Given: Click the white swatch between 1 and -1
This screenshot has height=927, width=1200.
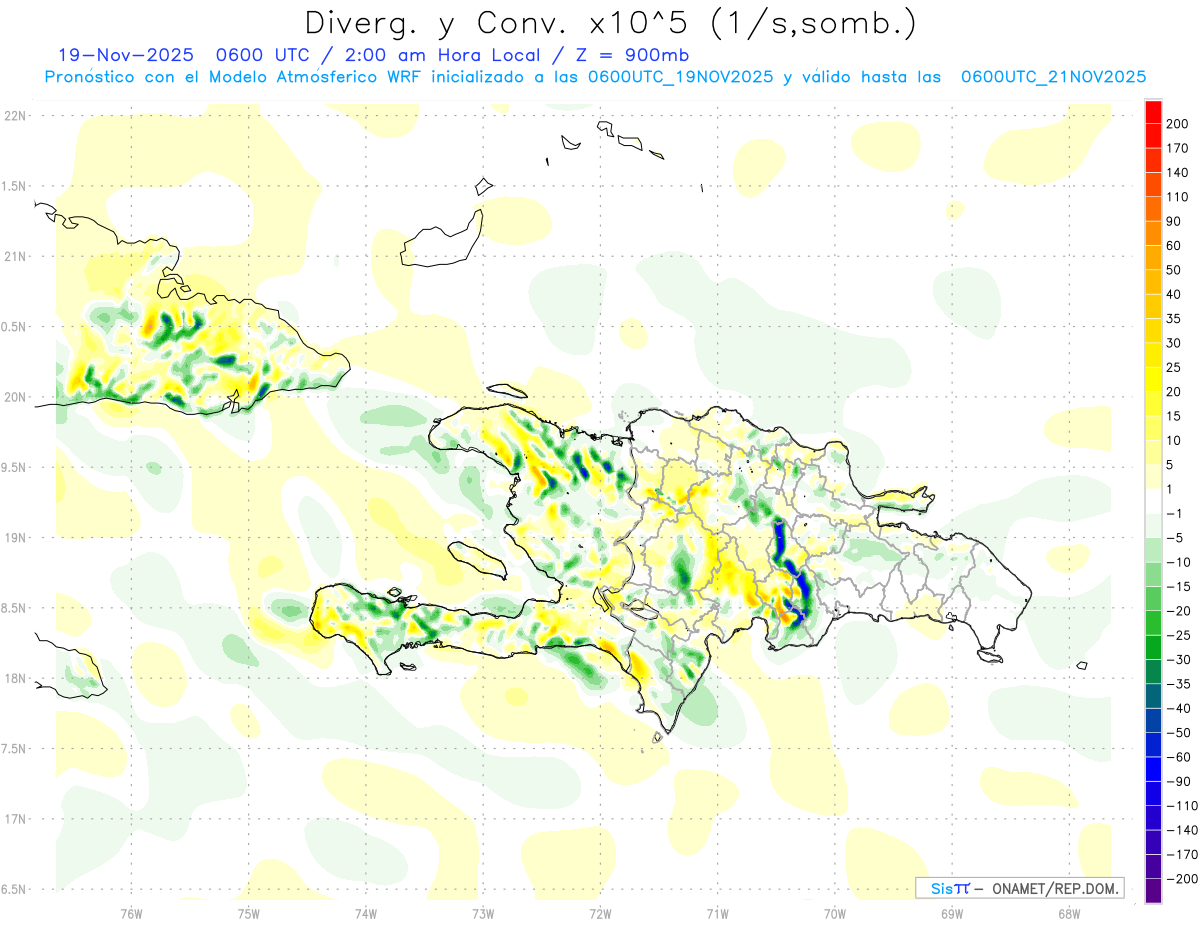Looking at the screenshot, I should pos(1153,501).
